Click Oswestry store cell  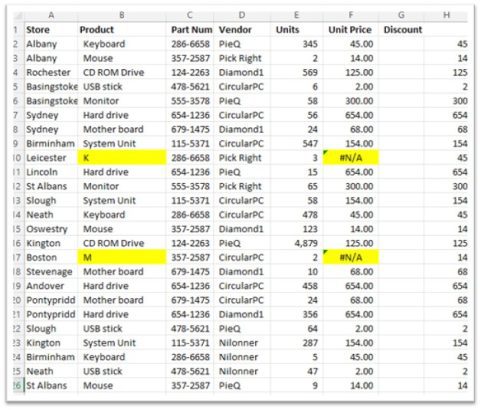51,229
